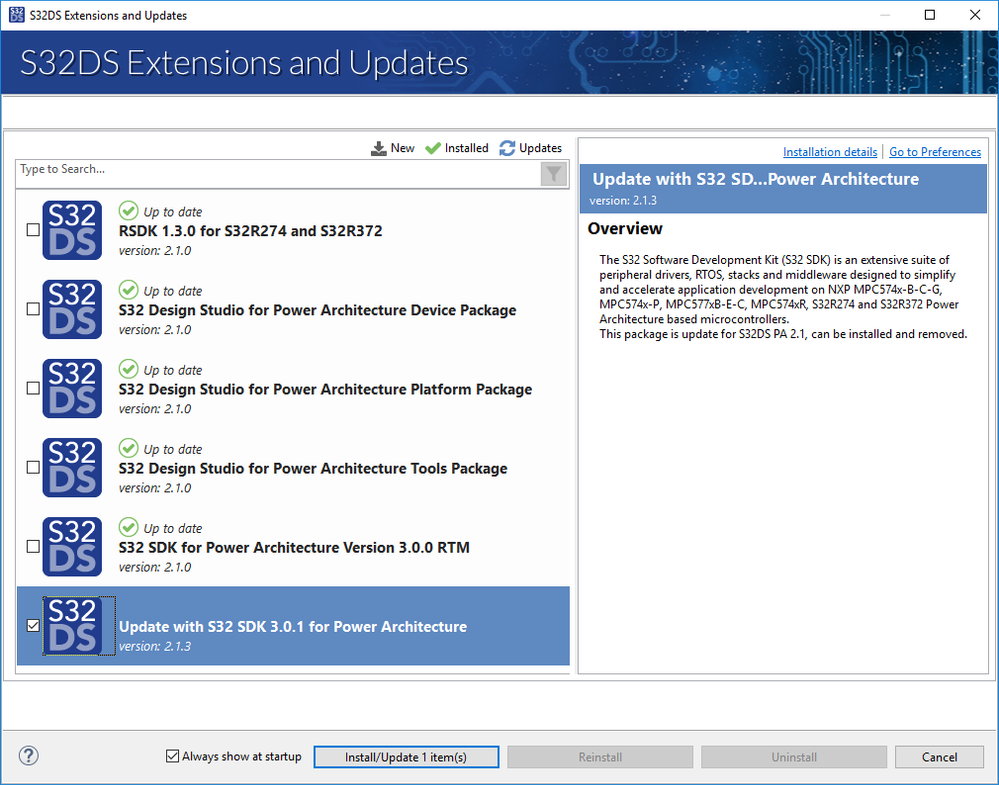The height and width of the screenshot is (785, 999).
Task: Click the S32DS title bar app icon
Action: click(17, 15)
